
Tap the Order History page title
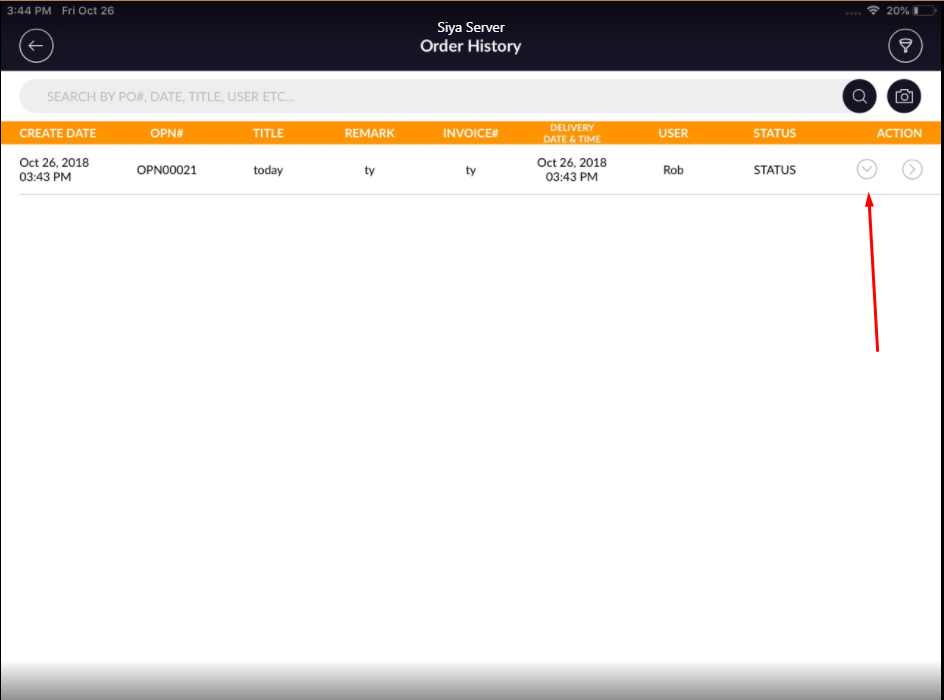click(x=471, y=46)
